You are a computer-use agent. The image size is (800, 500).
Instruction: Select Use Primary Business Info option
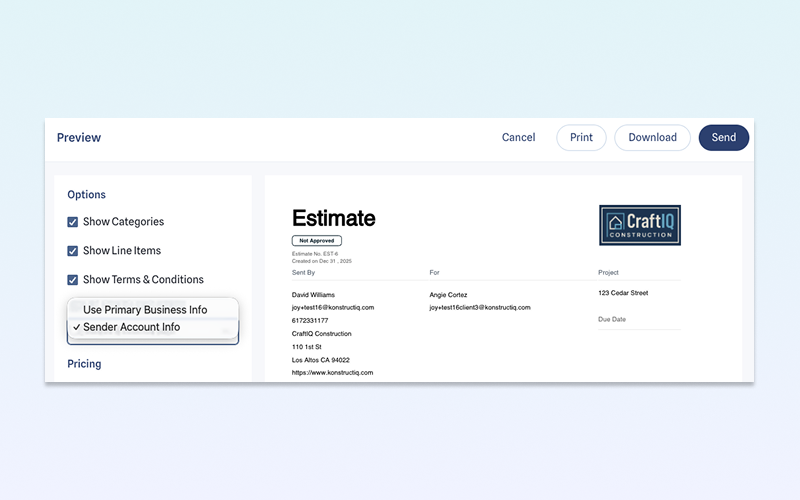coord(153,310)
